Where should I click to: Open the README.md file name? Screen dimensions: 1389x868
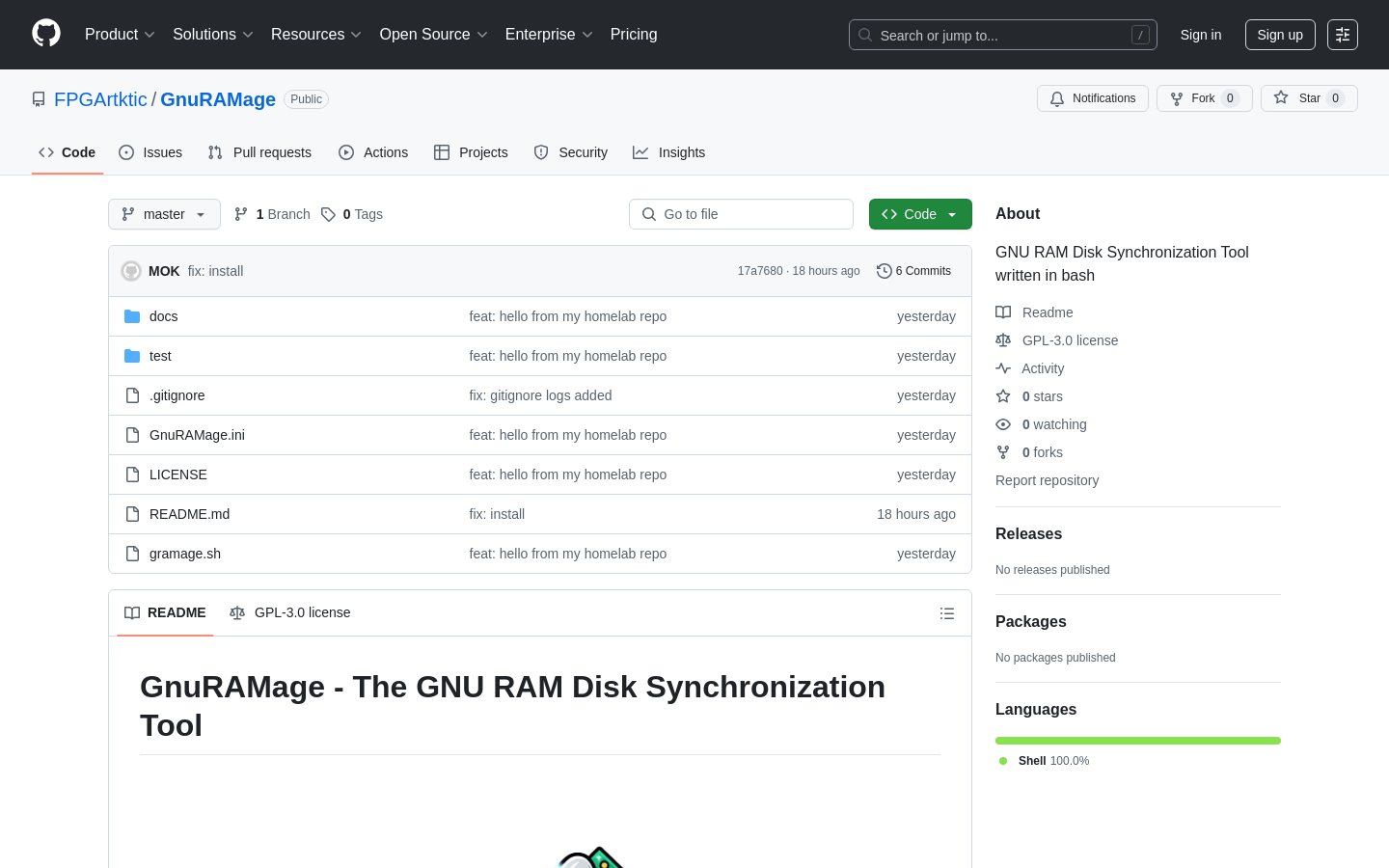click(190, 514)
